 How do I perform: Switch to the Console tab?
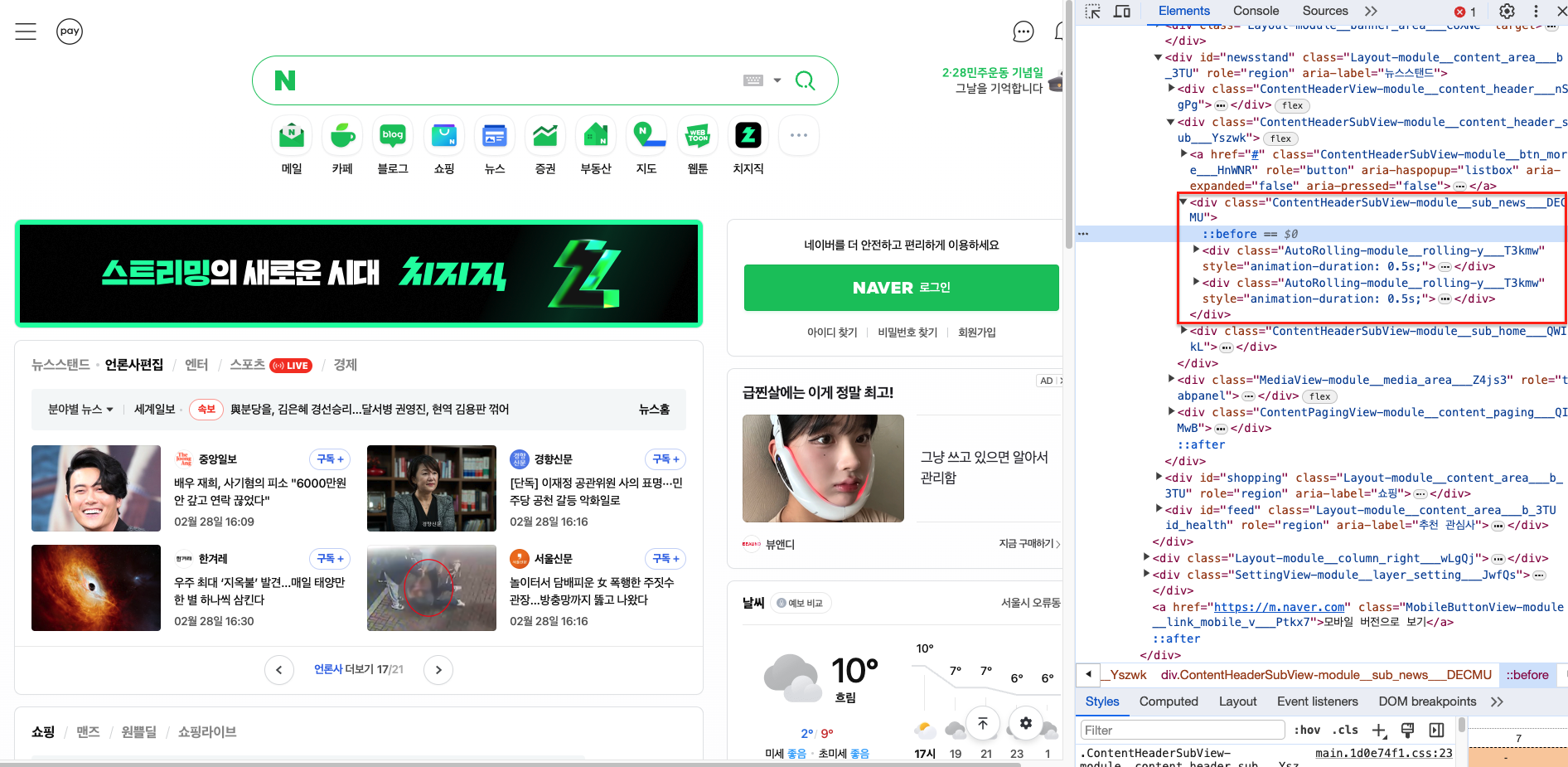pos(1256,11)
